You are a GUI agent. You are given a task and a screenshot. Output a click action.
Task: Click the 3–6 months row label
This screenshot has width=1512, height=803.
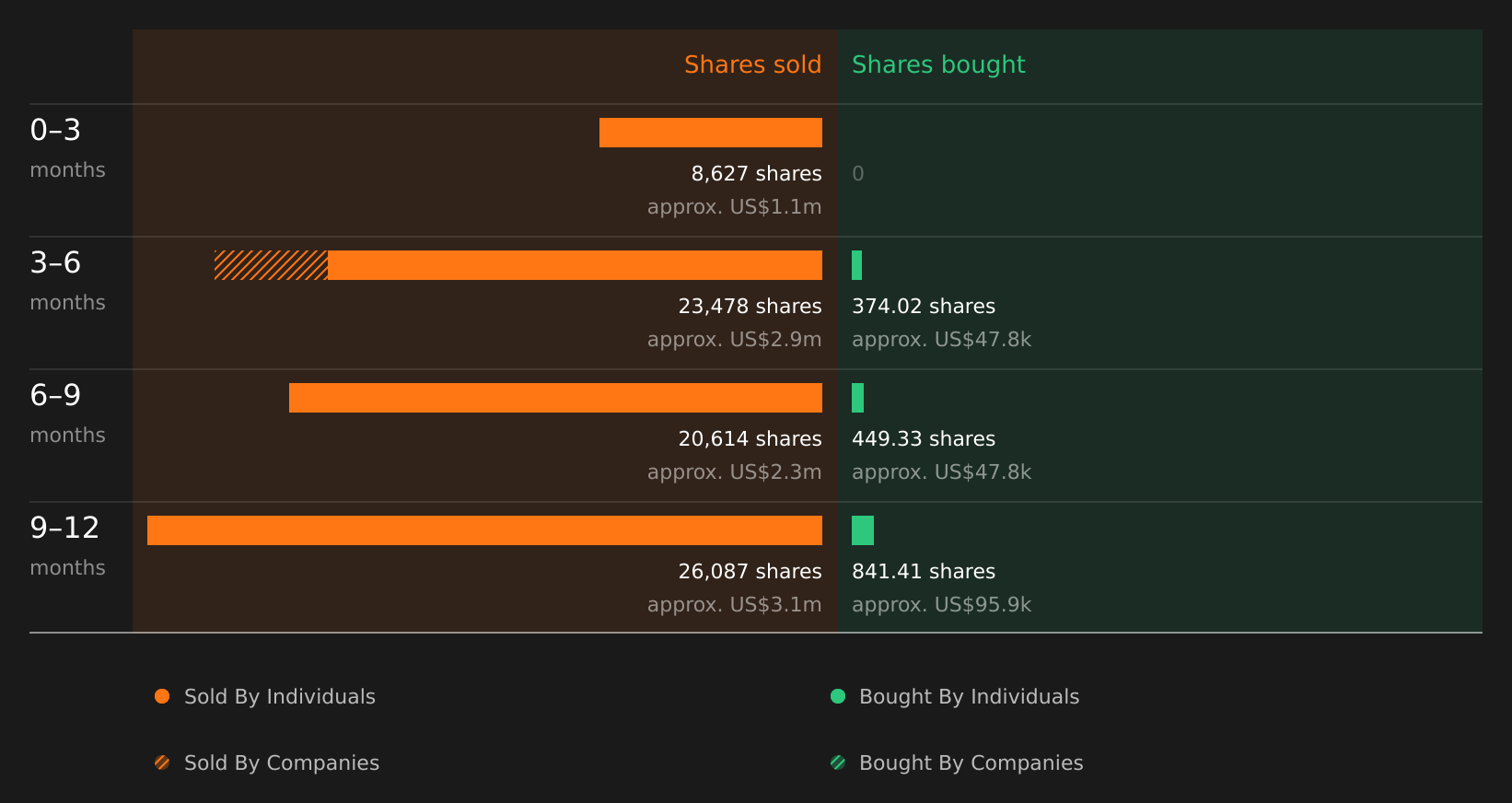[67, 281]
